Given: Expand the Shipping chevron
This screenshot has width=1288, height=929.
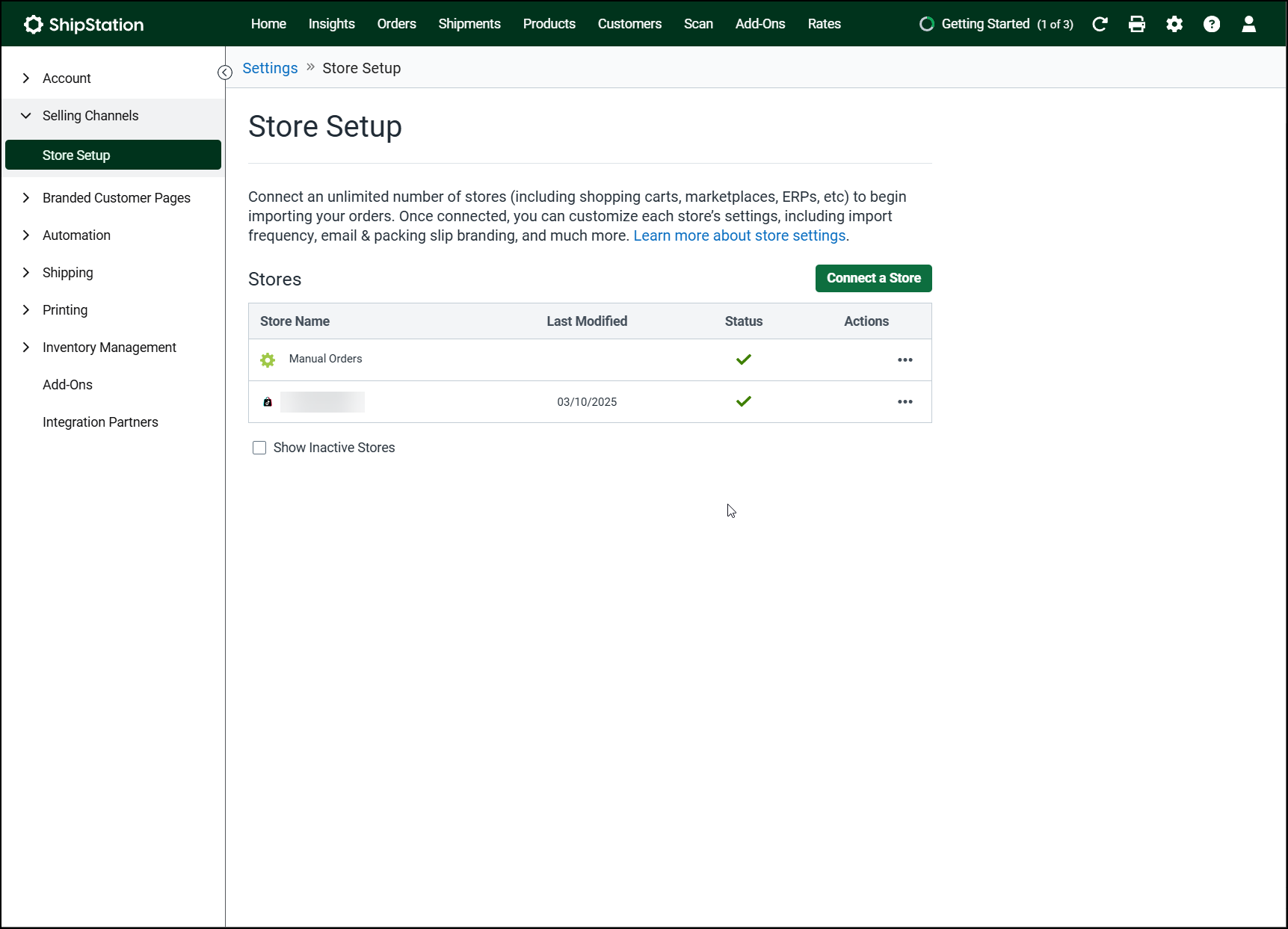Looking at the screenshot, I should [x=26, y=273].
